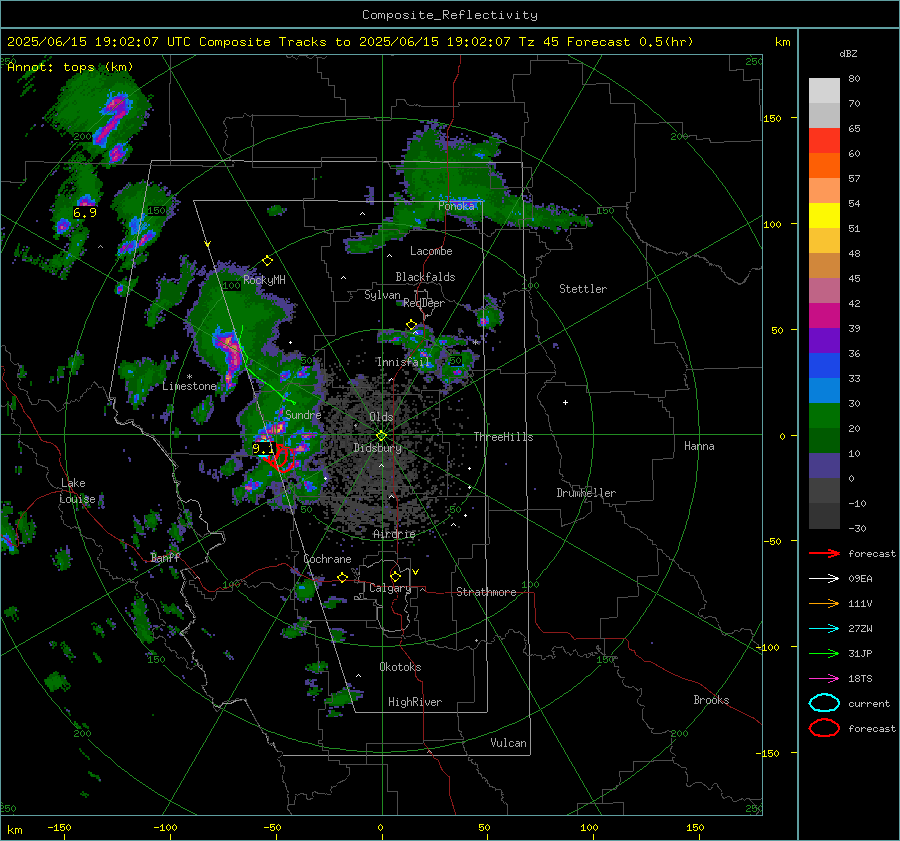
Task: Click the red 65–60 dBZ color swatch
Action: click(824, 141)
